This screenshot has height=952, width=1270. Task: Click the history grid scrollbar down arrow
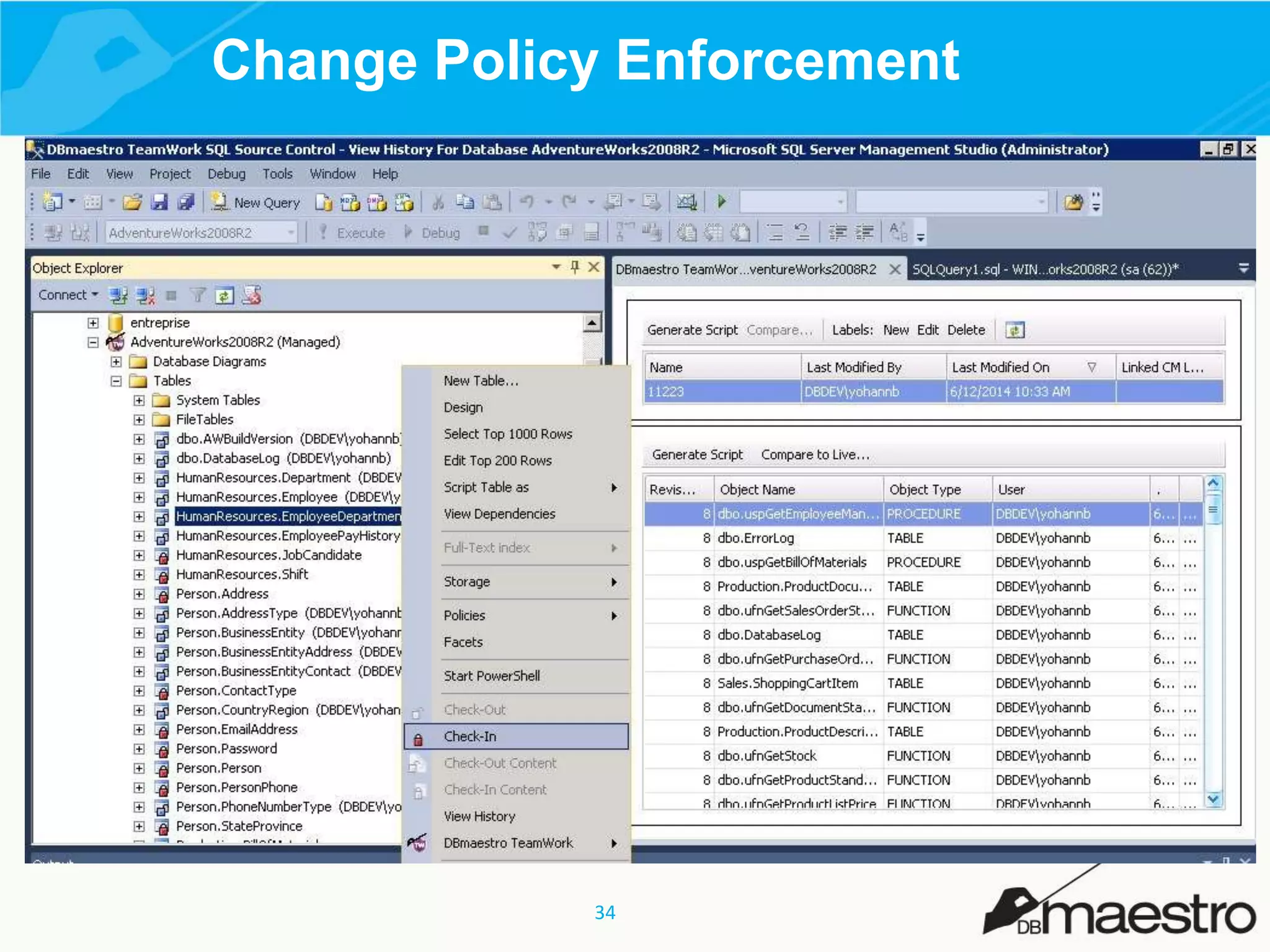click(x=1213, y=800)
